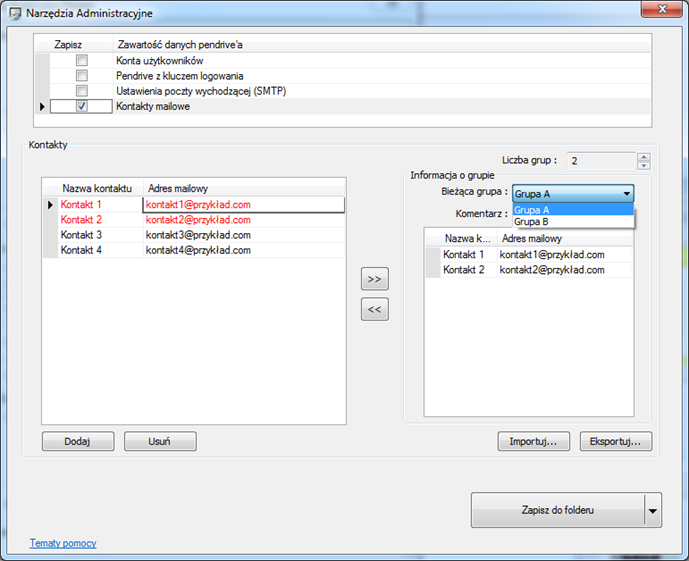Decrease Liczba grup with down arrow
Viewport: 689px width, 561px height.
coord(644,165)
